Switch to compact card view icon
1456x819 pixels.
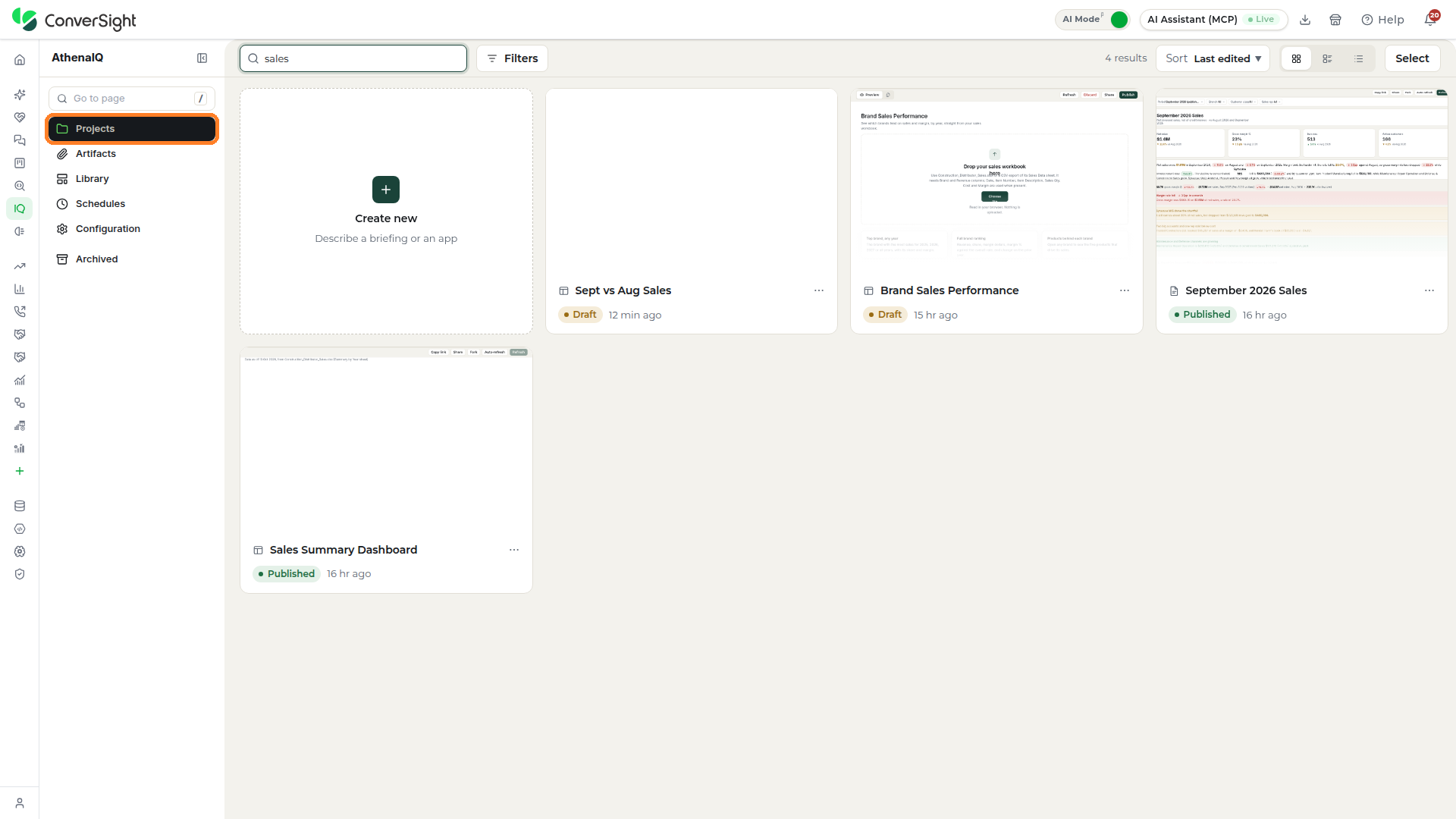pos(1327,58)
